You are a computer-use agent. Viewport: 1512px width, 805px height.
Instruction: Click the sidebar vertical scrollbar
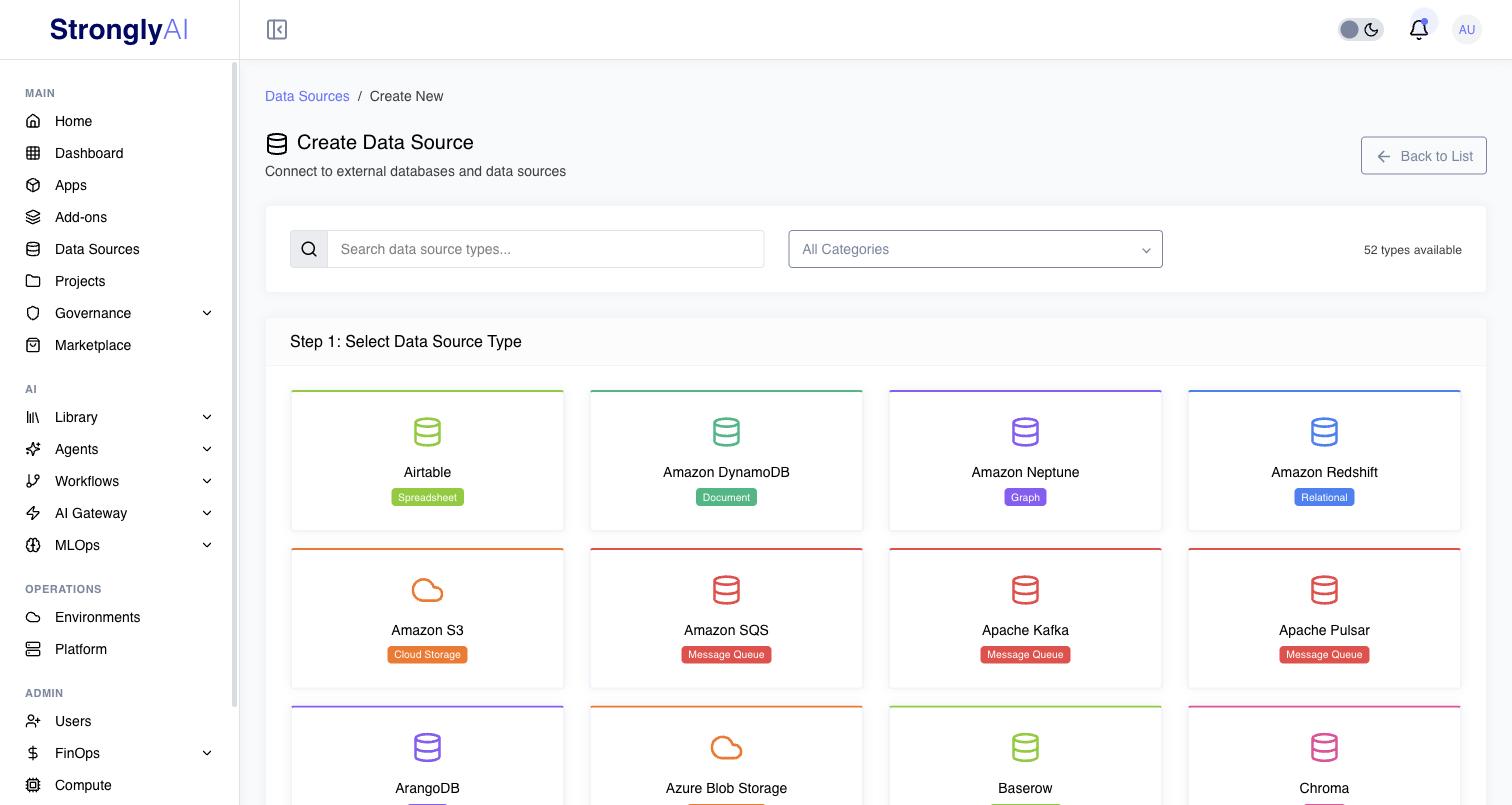[x=234, y=384]
